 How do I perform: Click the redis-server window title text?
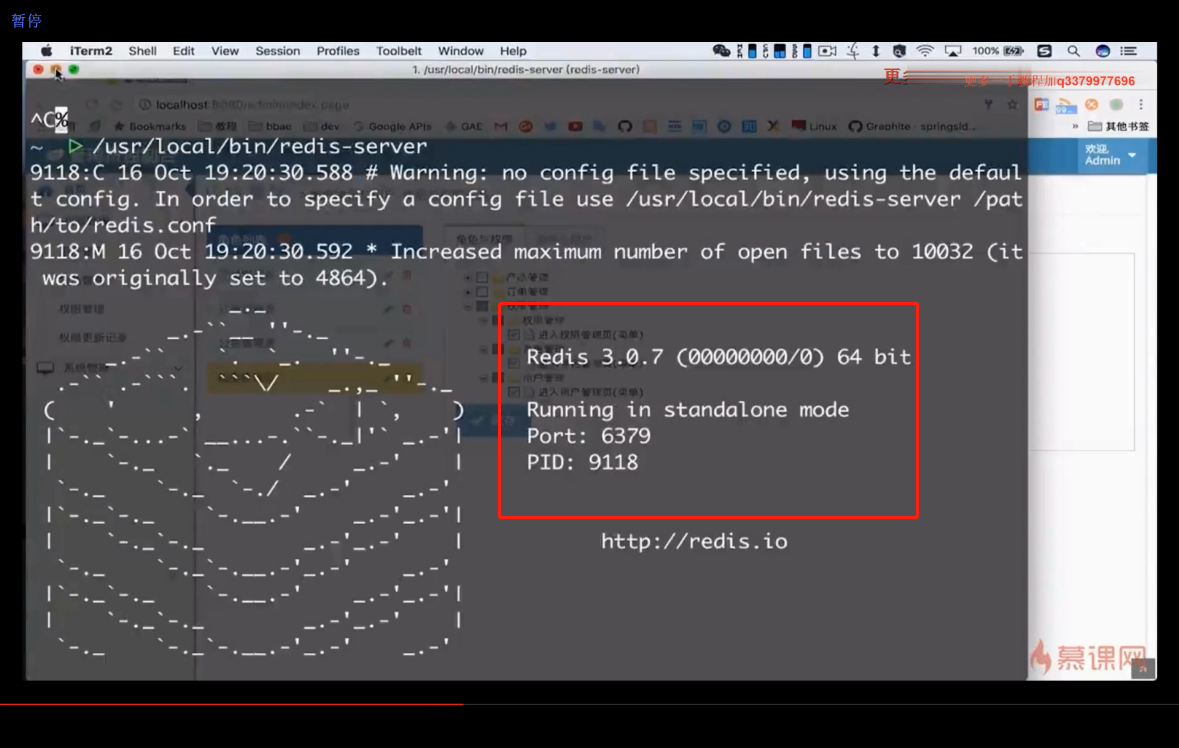(x=526, y=69)
